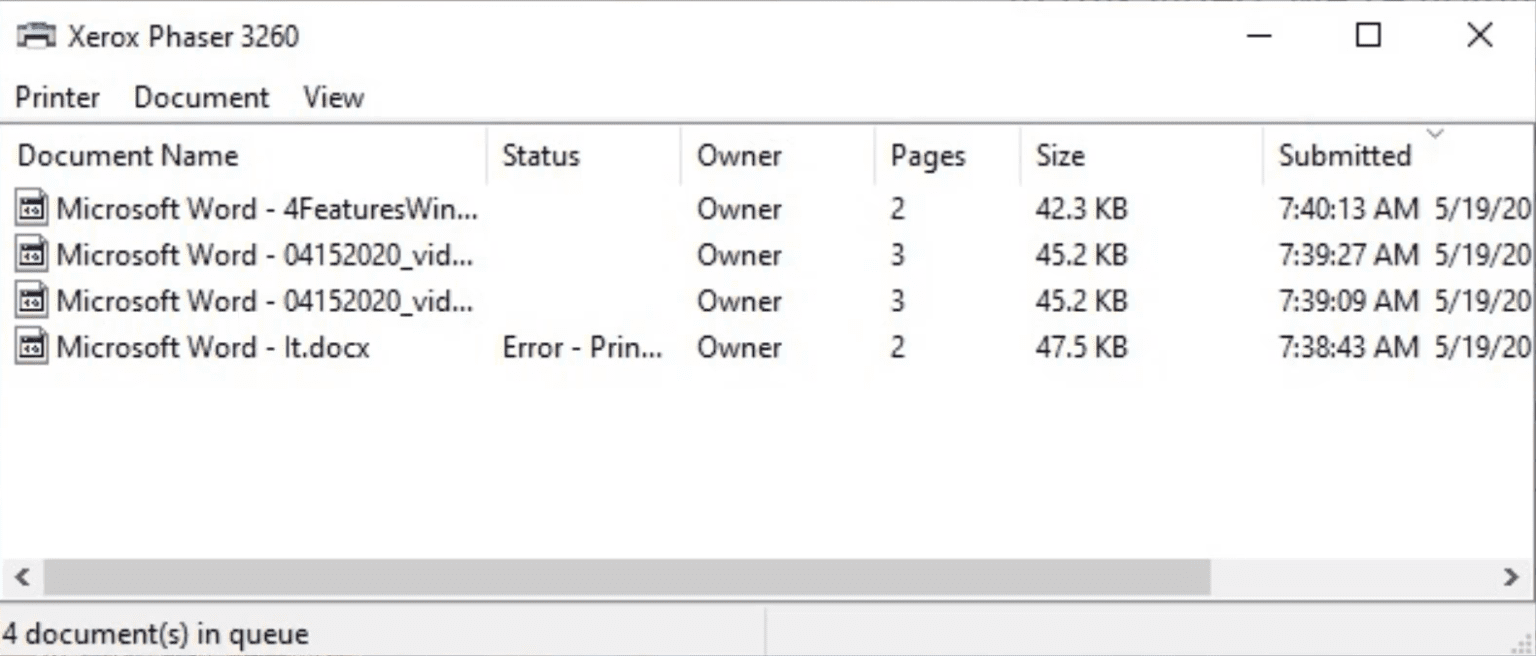Sort jobs by the Owner column header

coord(739,156)
